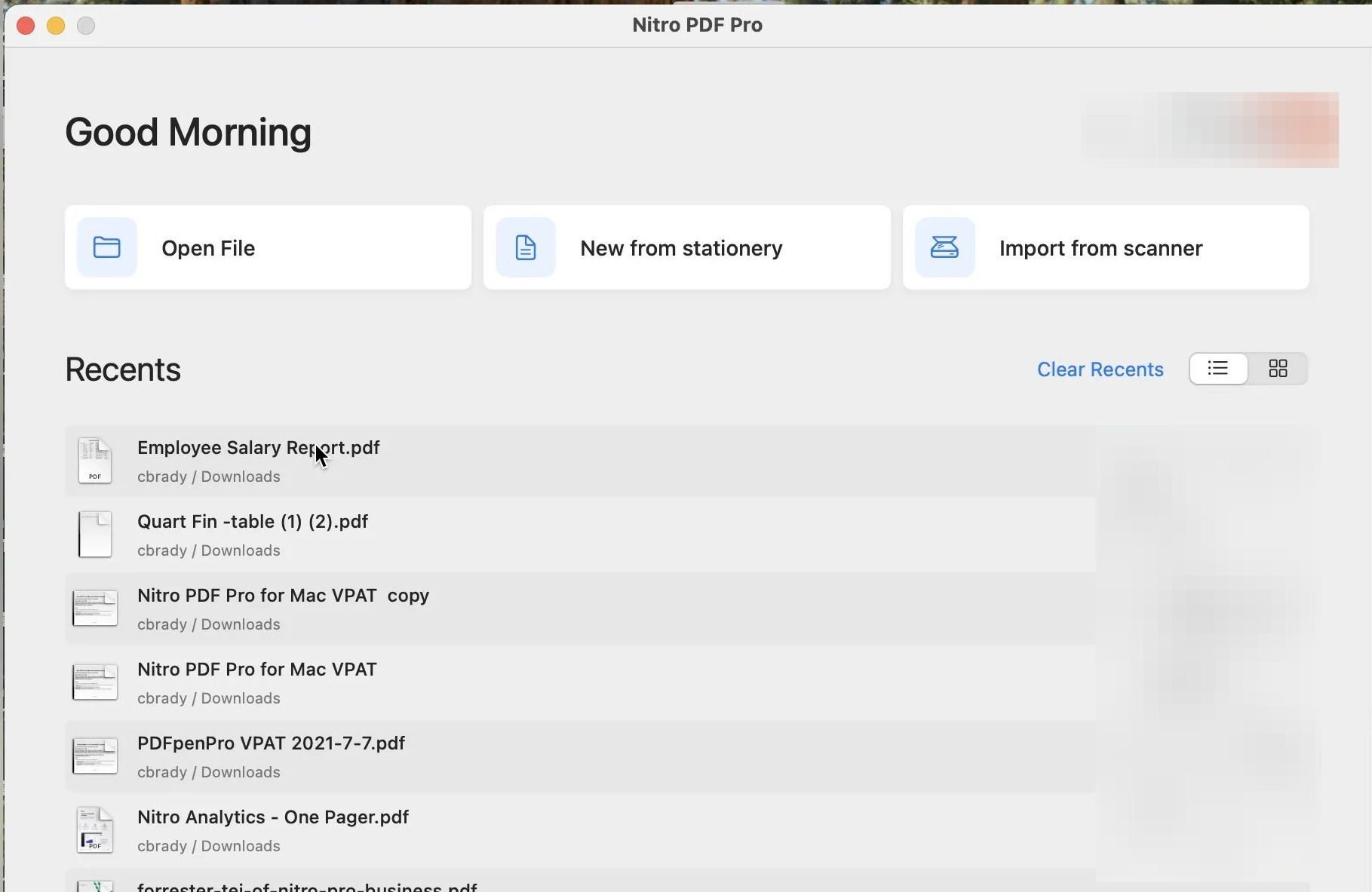Switch Recents to list view

coord(1218,369)
